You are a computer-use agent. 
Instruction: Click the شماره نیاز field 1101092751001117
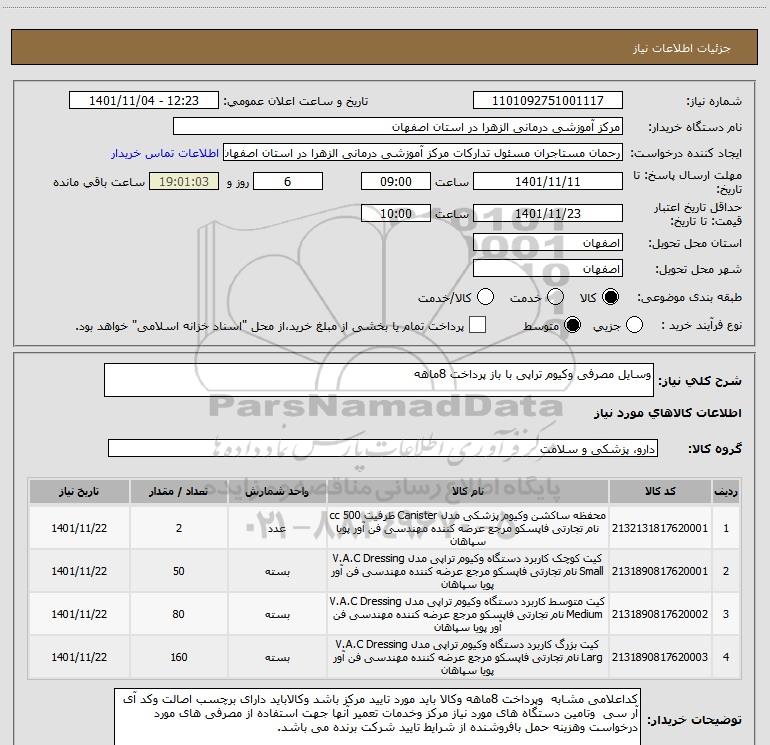coord(548,101)
